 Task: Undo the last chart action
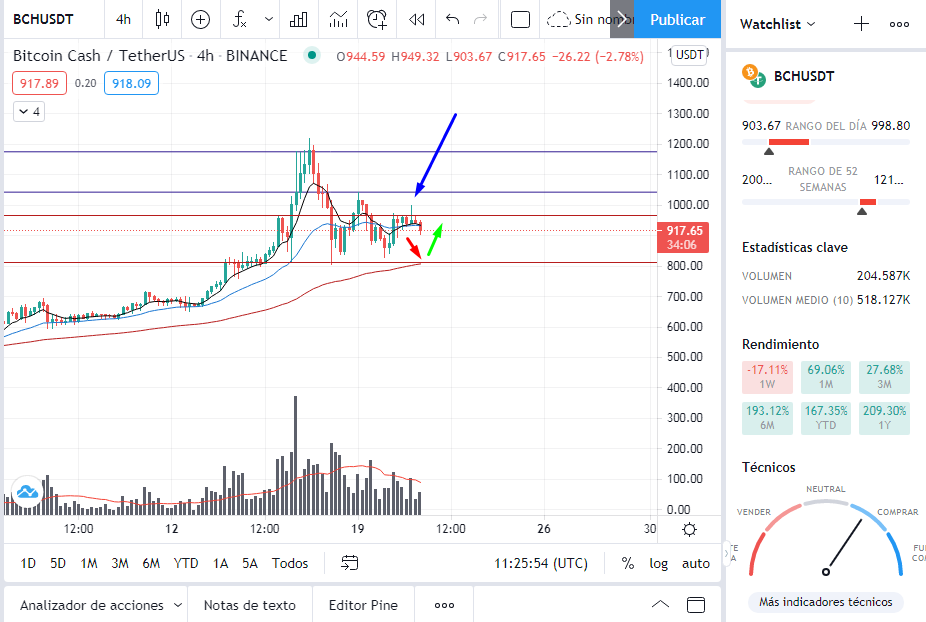[x=452, y=19]
